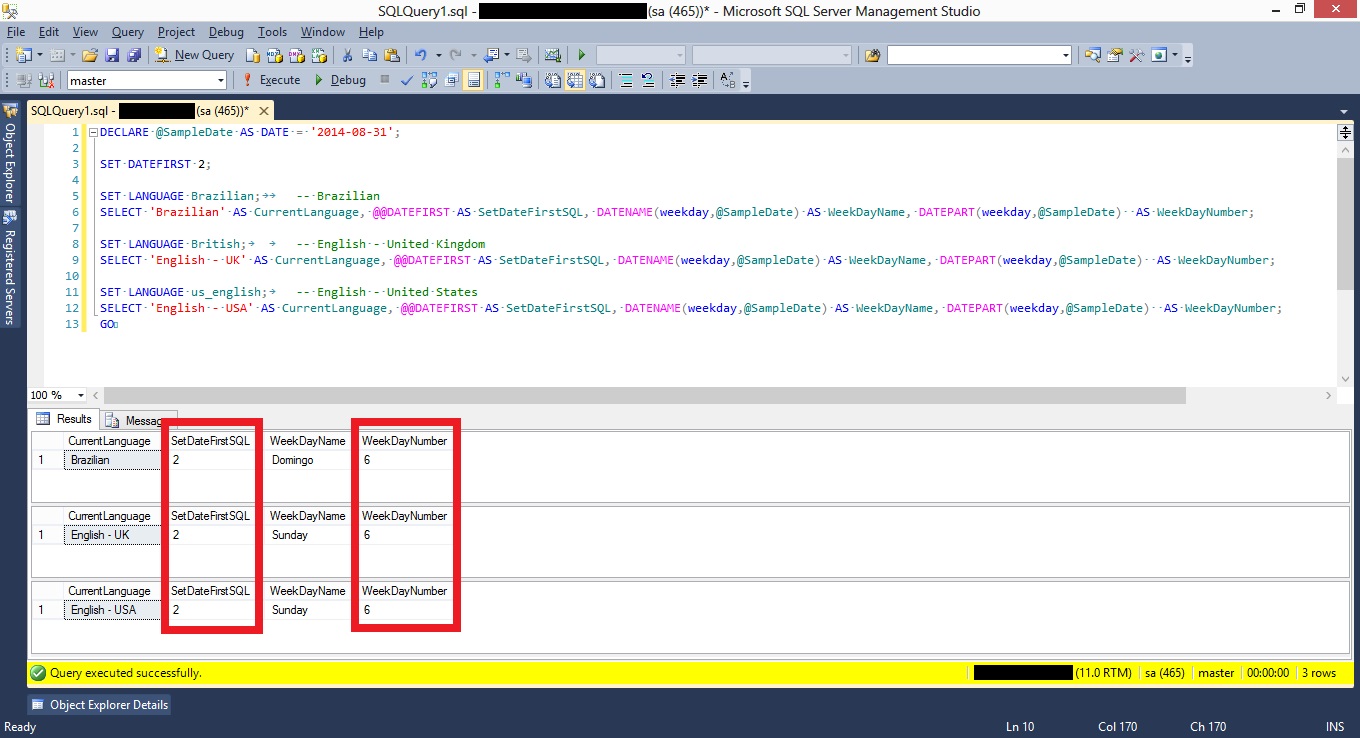1360x738 pixels.
Task: Expand the New Project dropdown arrow
Action: click(x=40, y=55)
